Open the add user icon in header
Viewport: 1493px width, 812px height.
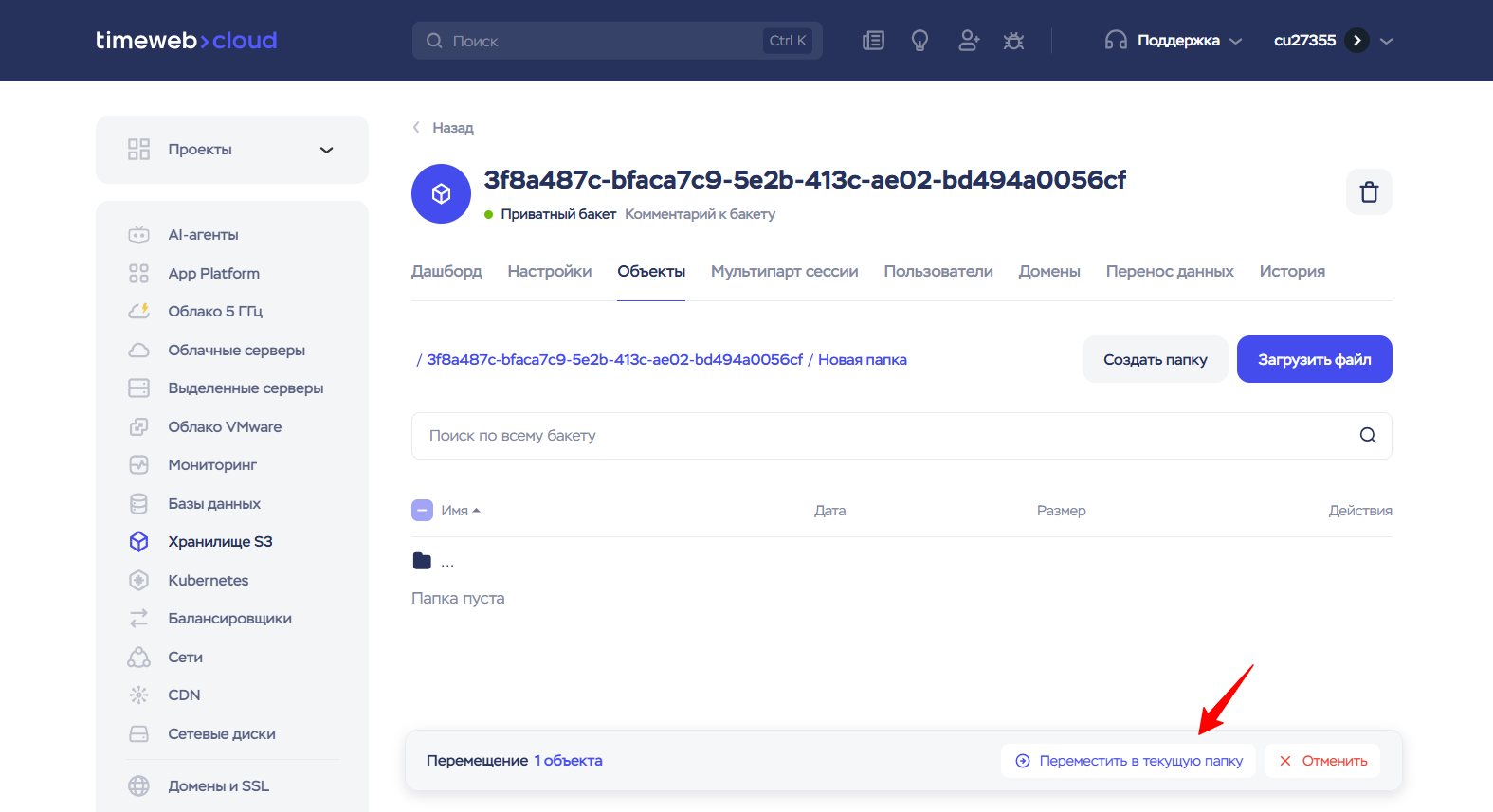click(968, 41)
